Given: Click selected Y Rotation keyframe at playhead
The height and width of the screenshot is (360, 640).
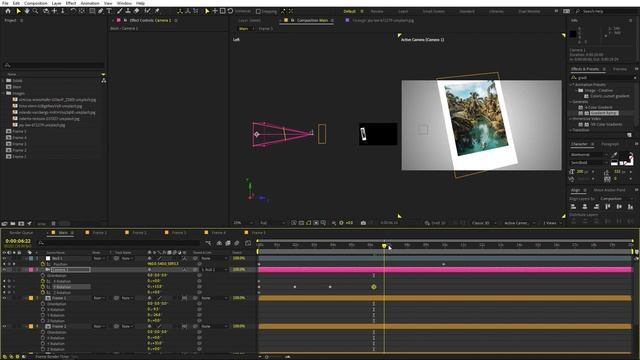Looking at the screenshot, I should point(373,287).
